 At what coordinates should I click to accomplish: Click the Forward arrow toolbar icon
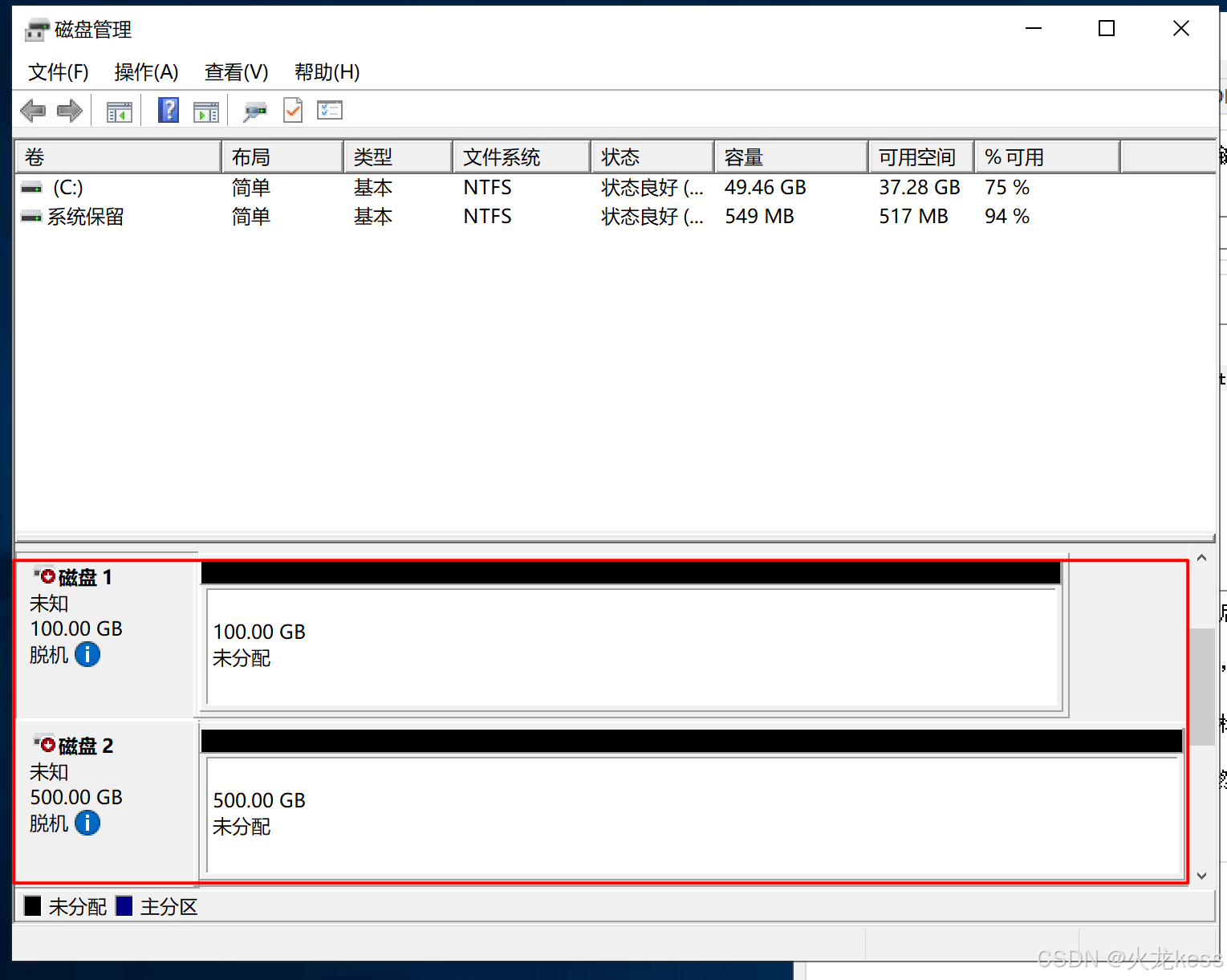coord(70,111)
